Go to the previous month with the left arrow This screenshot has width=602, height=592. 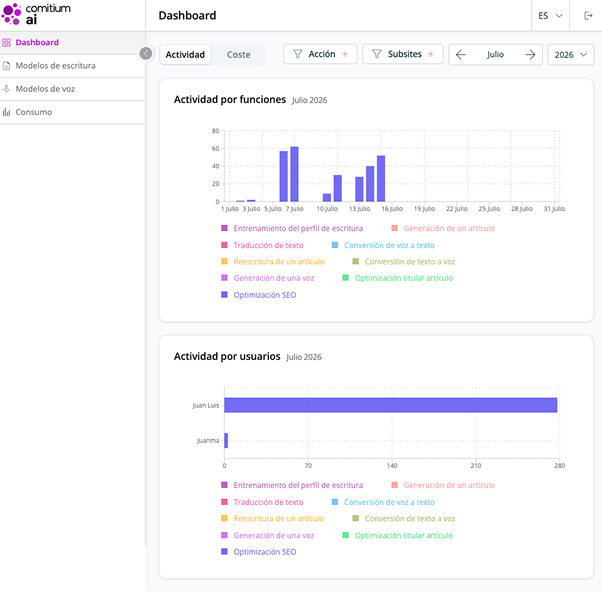[461, 55]
